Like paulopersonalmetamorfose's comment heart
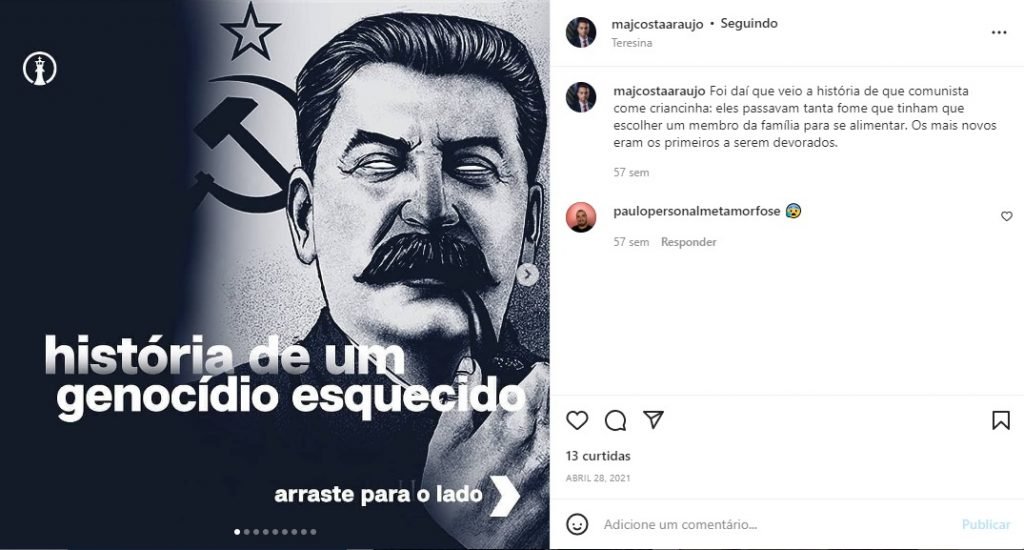The width and height of the screenshot is (1024, 550). 1006,216
